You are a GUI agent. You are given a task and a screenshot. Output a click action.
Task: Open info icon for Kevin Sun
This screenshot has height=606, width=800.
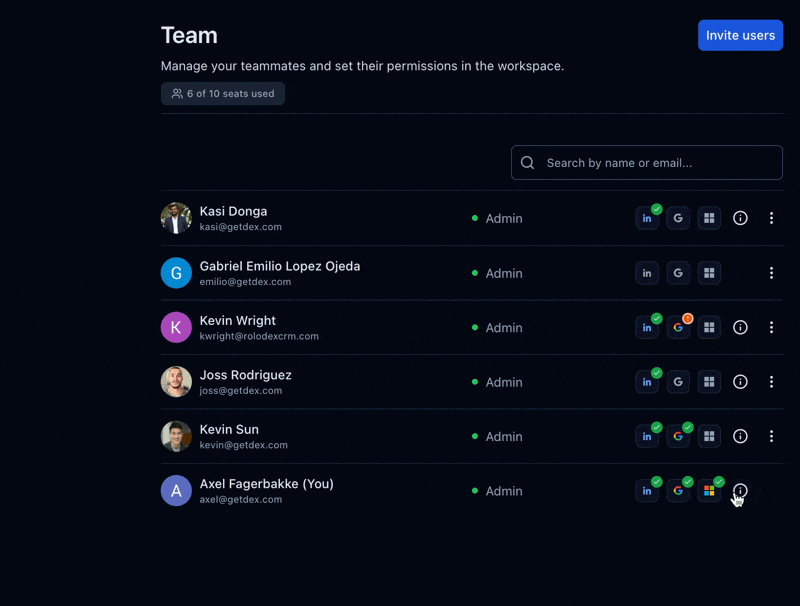coord(740,436)
